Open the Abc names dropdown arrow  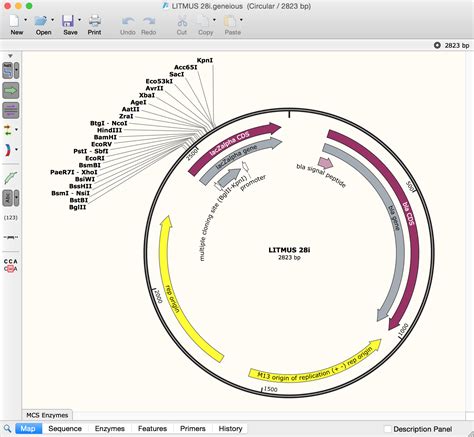[x=16, y=198]
